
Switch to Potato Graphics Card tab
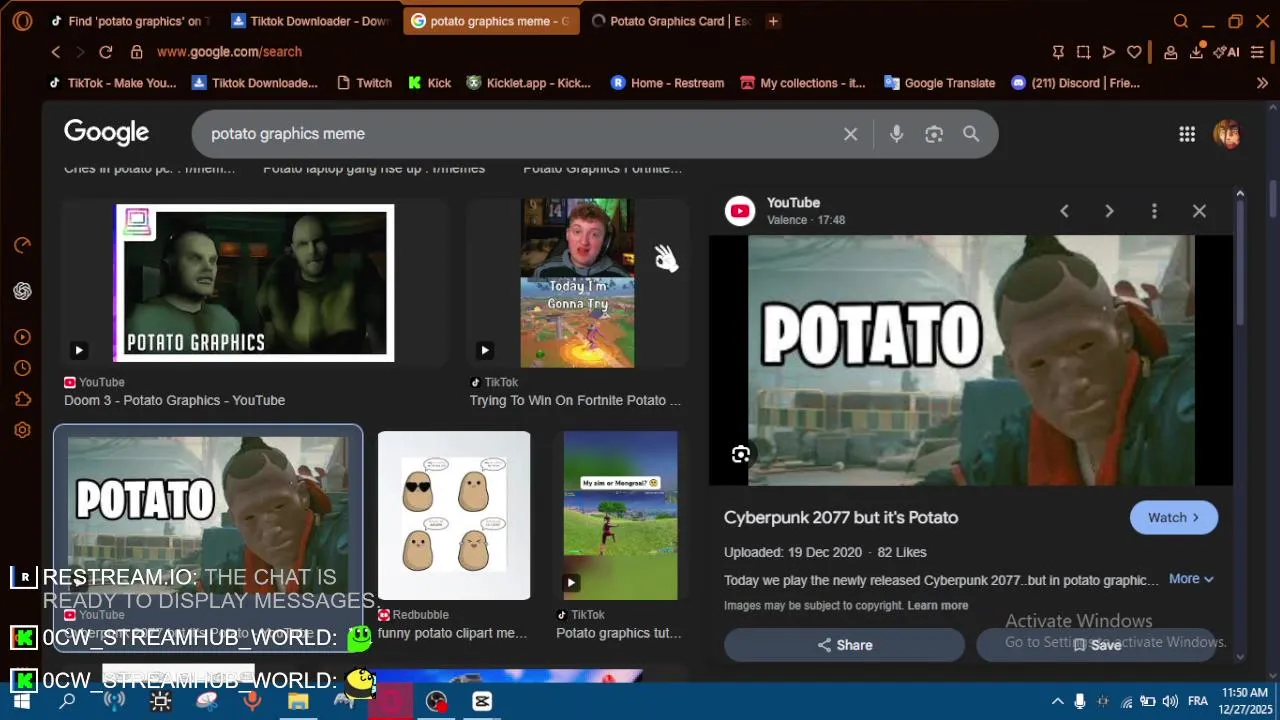tap(671, 21)
